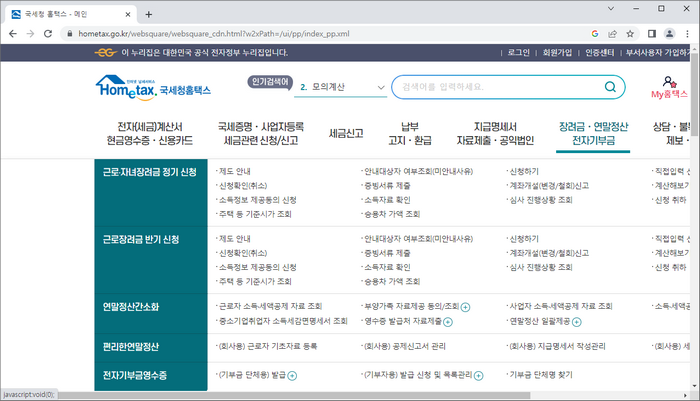Click the address bar URL
700x401 pixels.
pyautogui.click(x=214, y=34)
